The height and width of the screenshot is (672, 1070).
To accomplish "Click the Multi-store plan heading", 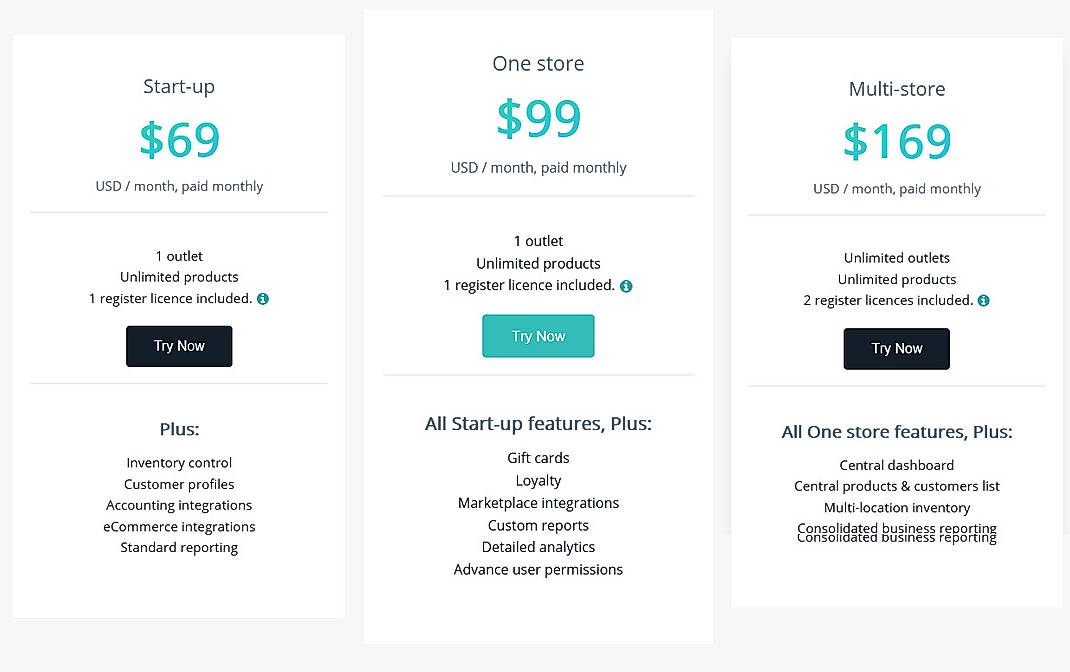I will [896, 88].
